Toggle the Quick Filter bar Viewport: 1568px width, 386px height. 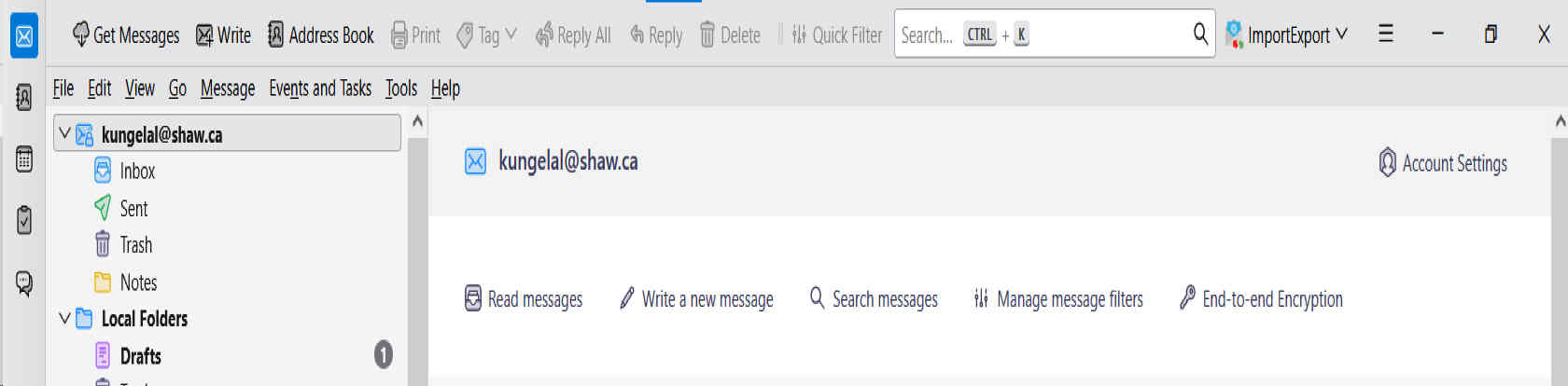(836, 35)
